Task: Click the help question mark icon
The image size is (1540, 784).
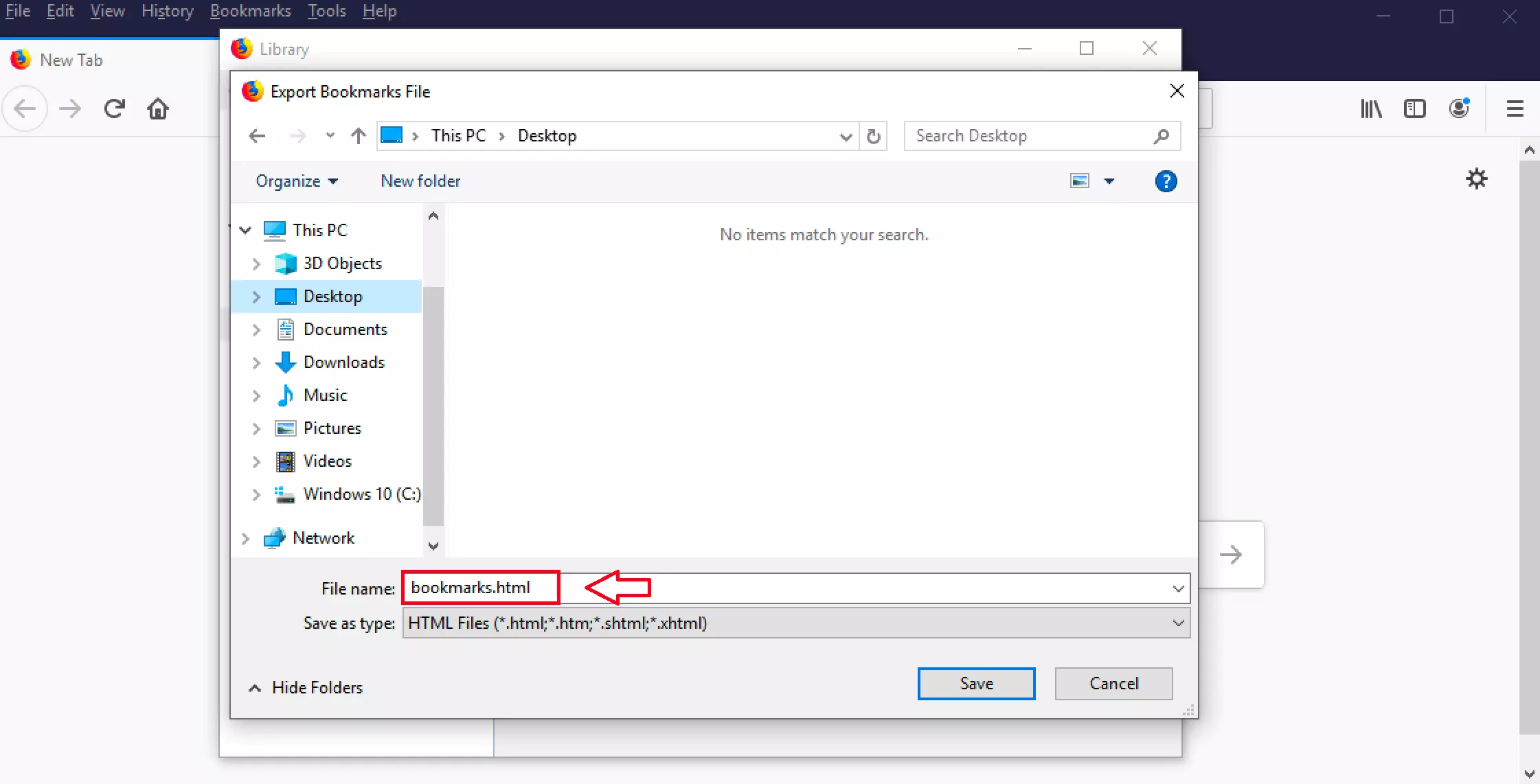Action: (x=1165, y=181)
